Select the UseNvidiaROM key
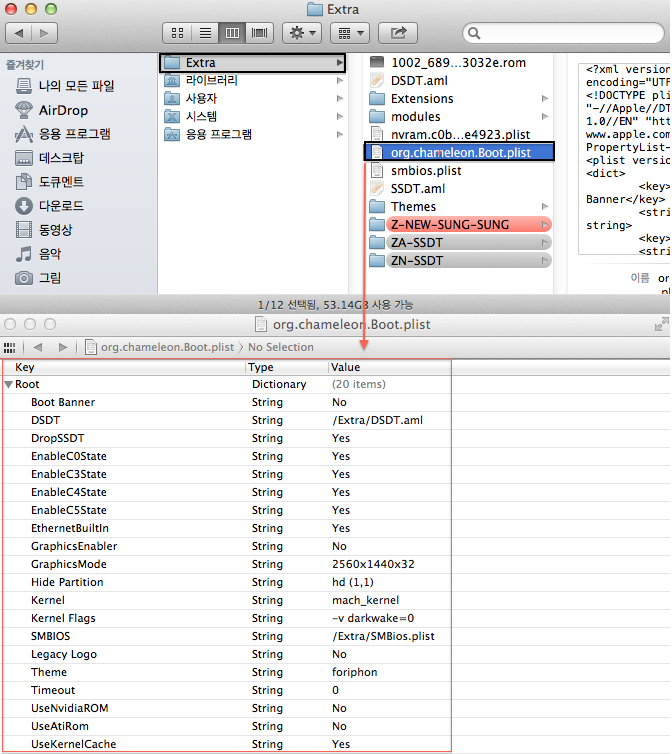Image resolution: width=672 pixels, height=754 pixels. (70, 708)
